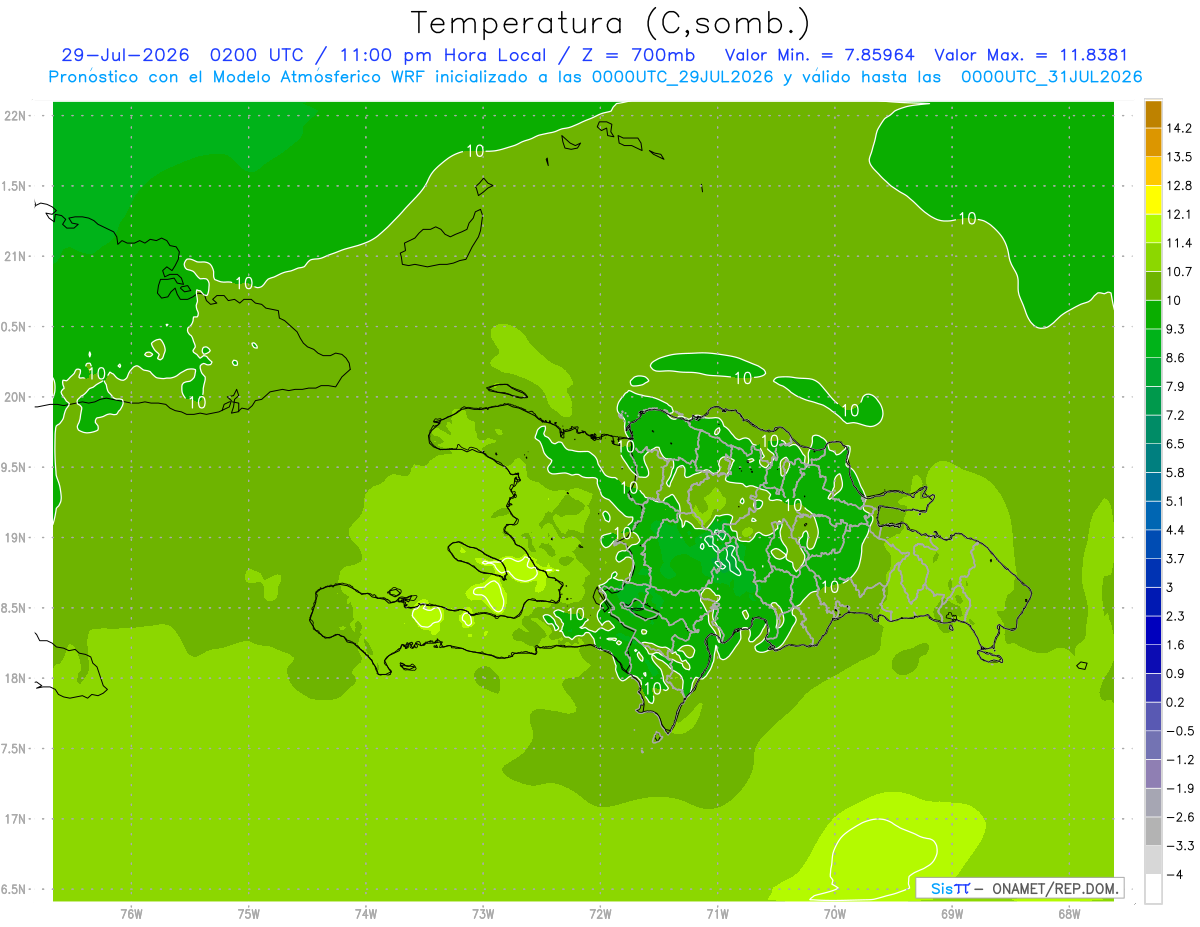The width and height of the screenshot is (1200, 927).
Task: Click the 9.3 color bar label
Action: coord(1176,329)
